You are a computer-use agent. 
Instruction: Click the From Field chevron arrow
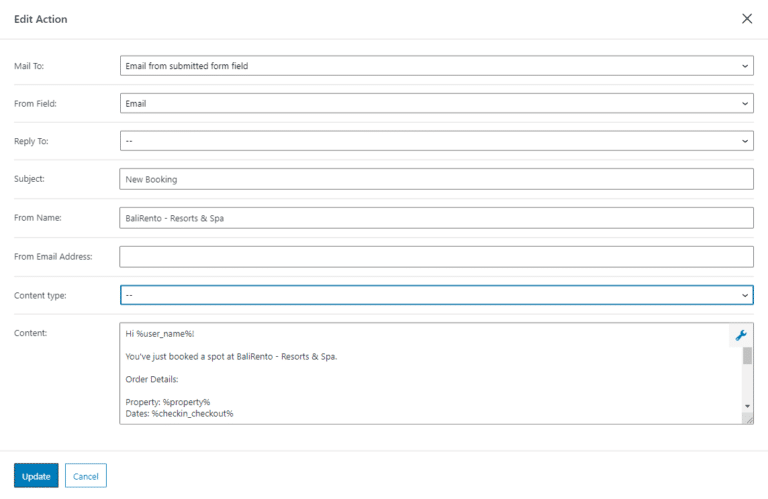click(745, 103)
